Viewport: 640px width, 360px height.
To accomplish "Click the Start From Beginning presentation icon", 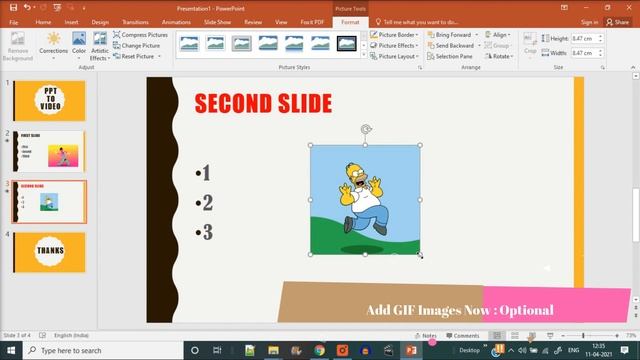I will click(57, 7).
